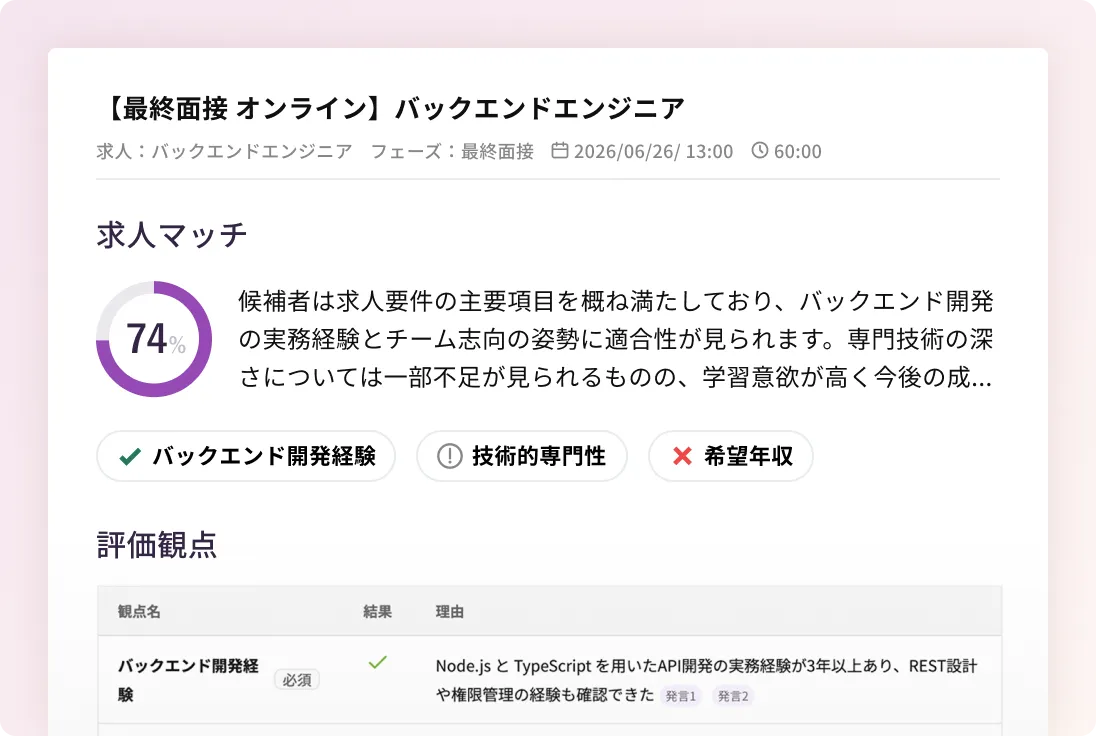Click the フェーズ：最終面接 phase label
1096x736 pixels.
(452, 151)
